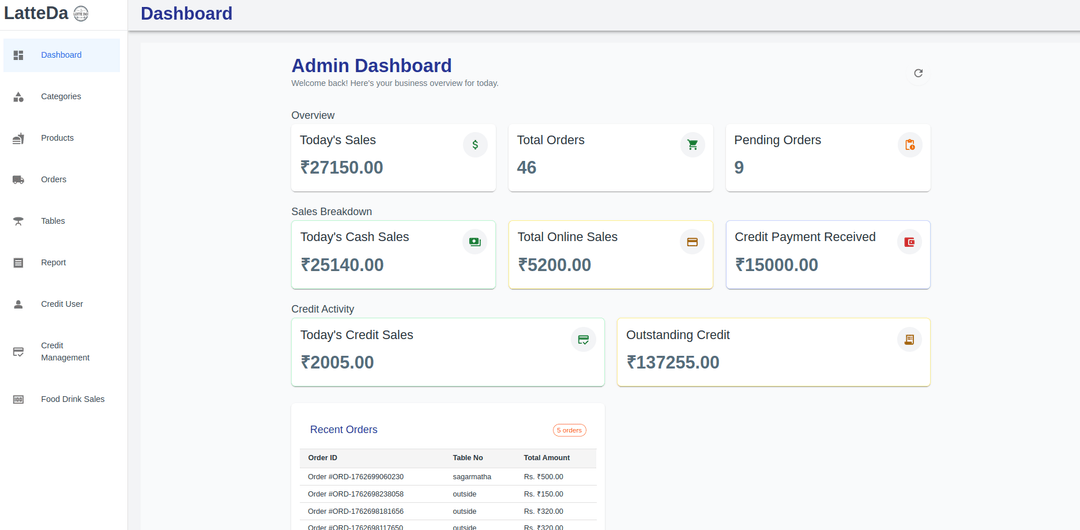Viewport: 1080px width, 530px height.
Task: Click the icon on Today's Credit Sales card
Action: pyautogui.click(x=583, y=340)
